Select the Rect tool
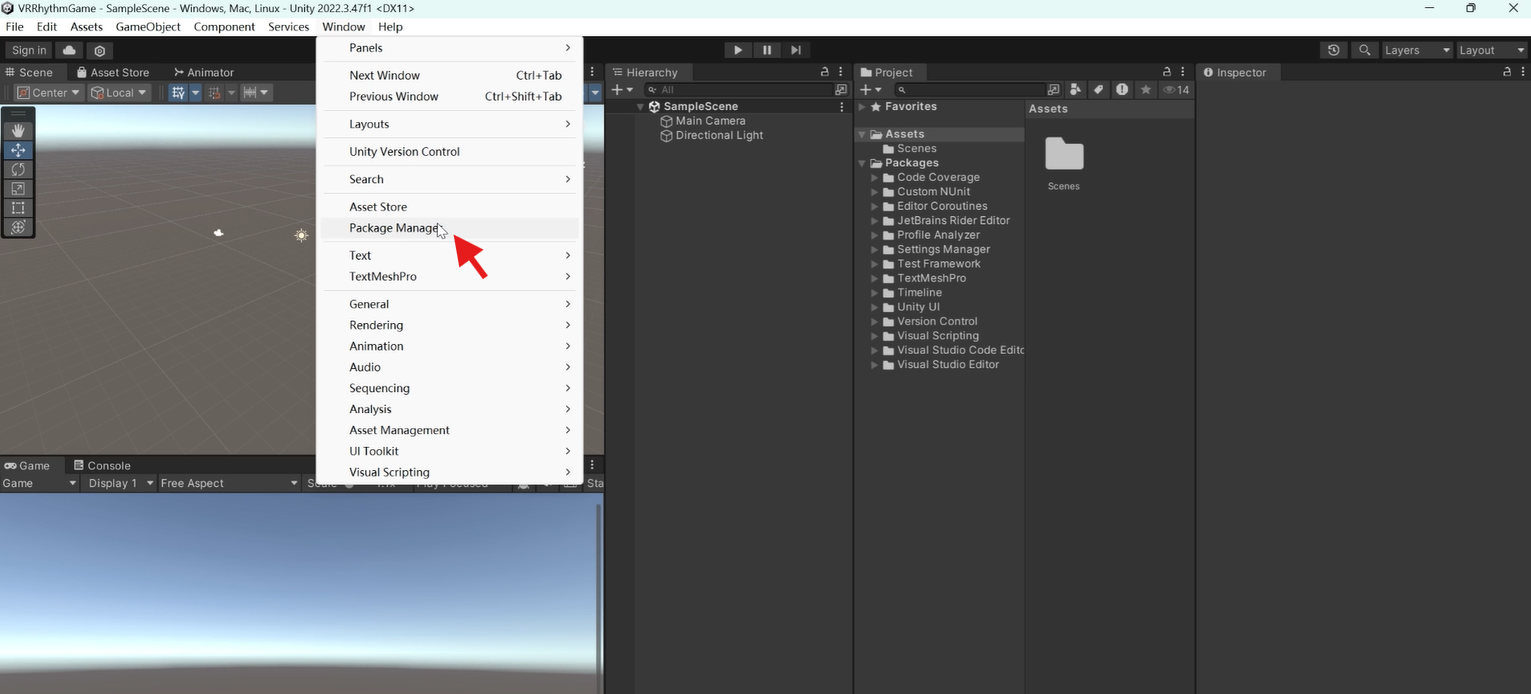1531x694 pixels. coord(18,208)
